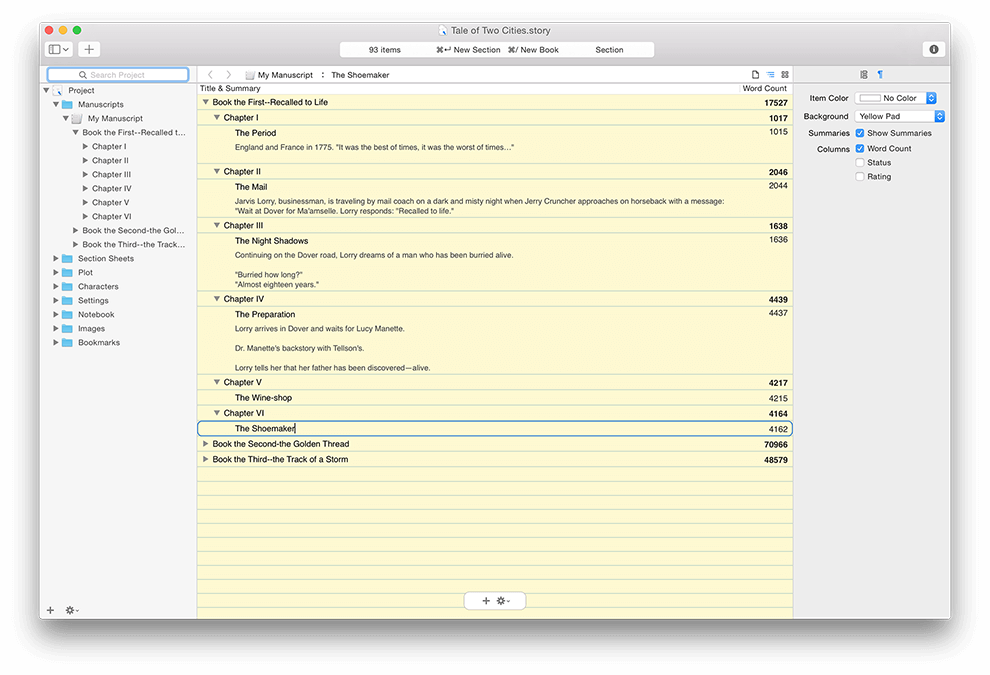Screen dimensions: 990x675
Task: Go forward with the right navigation arrow
Action: pos(229,75)
